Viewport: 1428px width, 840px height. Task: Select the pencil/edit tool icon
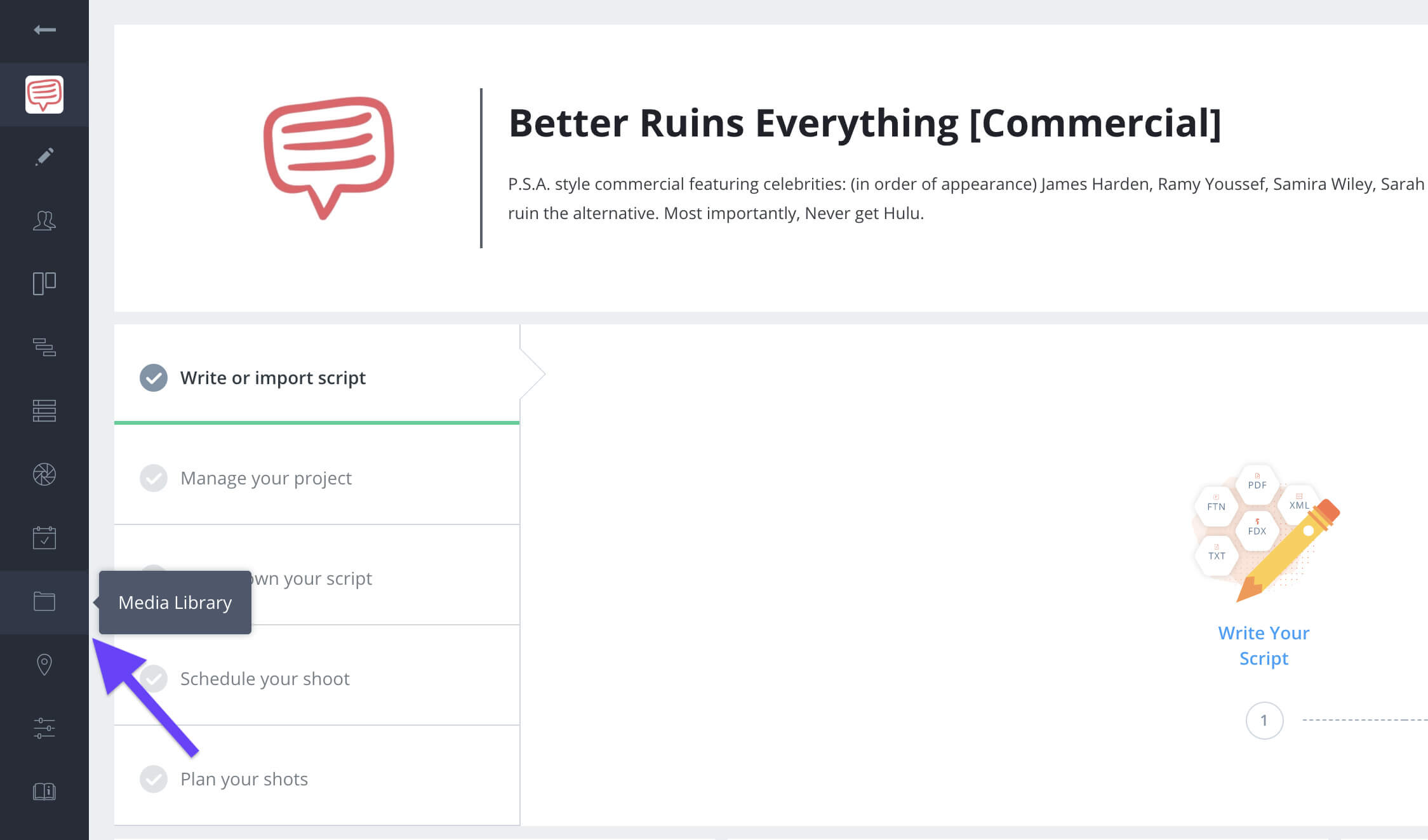click(x=44, y=157)
